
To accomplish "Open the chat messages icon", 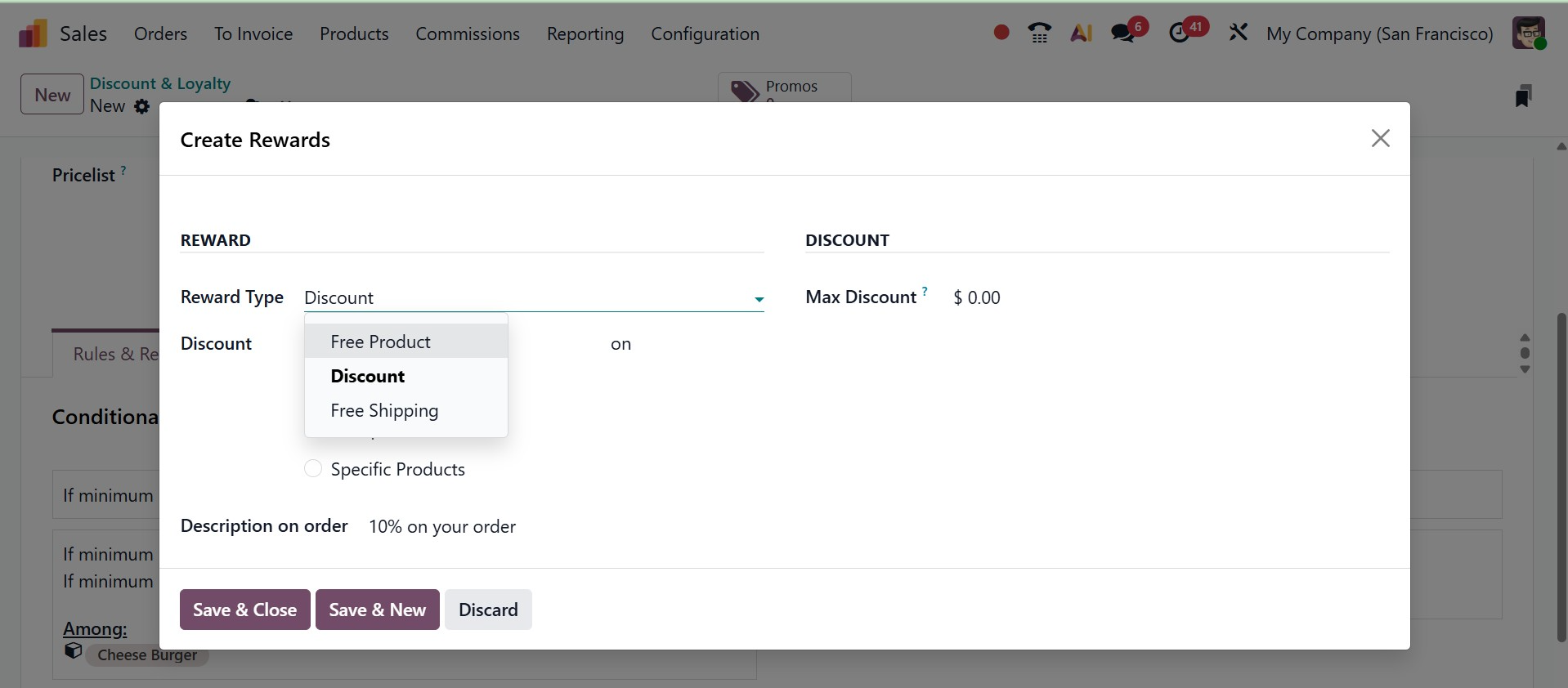I will [1123, 34].
